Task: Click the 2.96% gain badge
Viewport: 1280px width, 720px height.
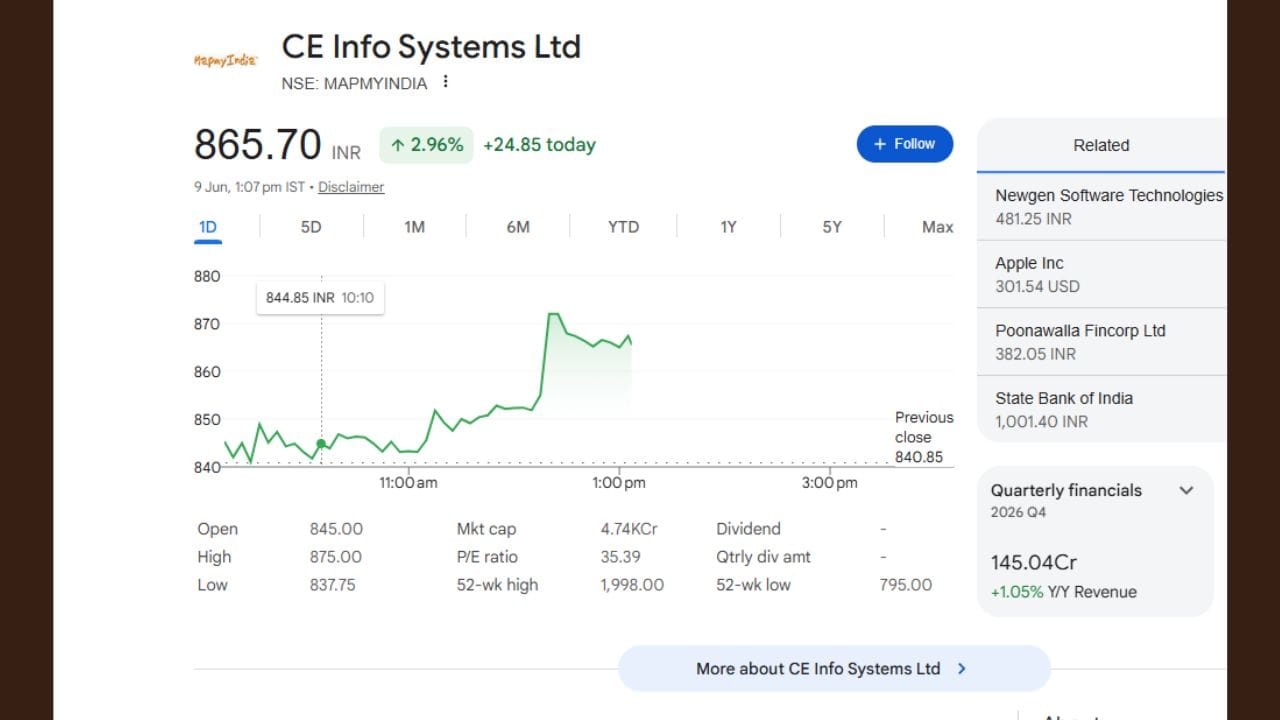Action: tap(426, 145)
